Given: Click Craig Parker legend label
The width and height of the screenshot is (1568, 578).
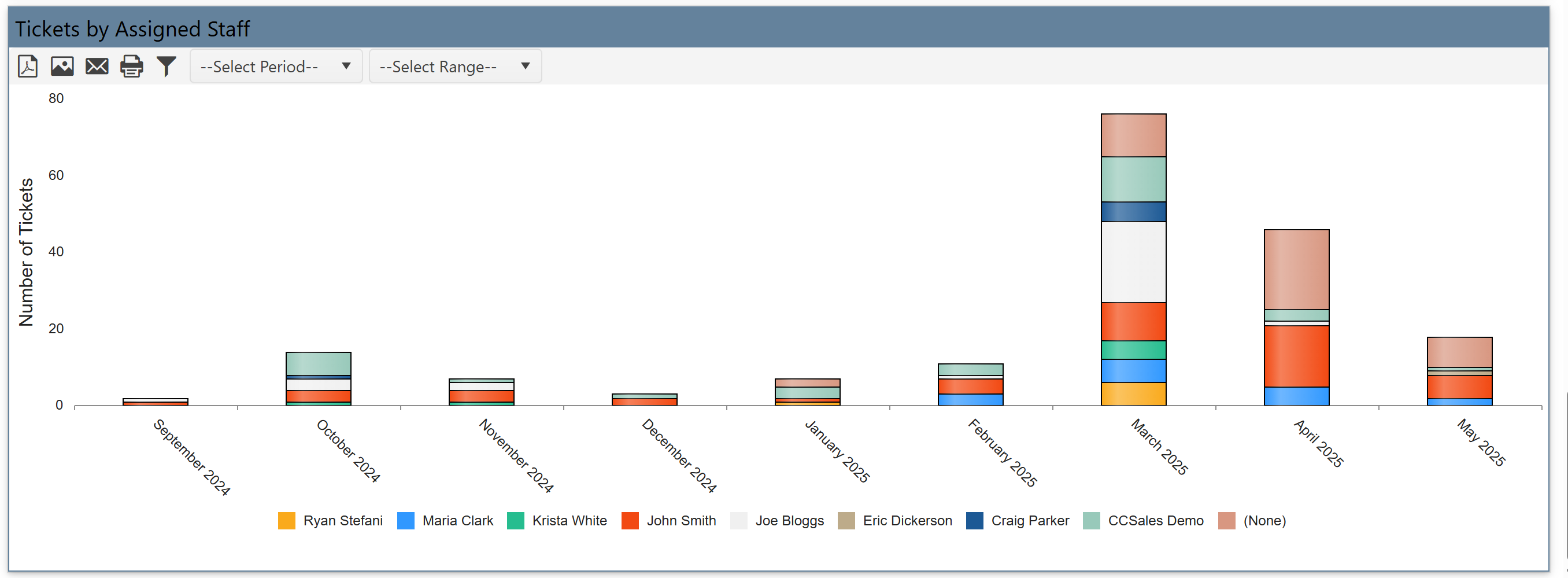Looking at the screenshot, I should click(x=1030, y=521).
